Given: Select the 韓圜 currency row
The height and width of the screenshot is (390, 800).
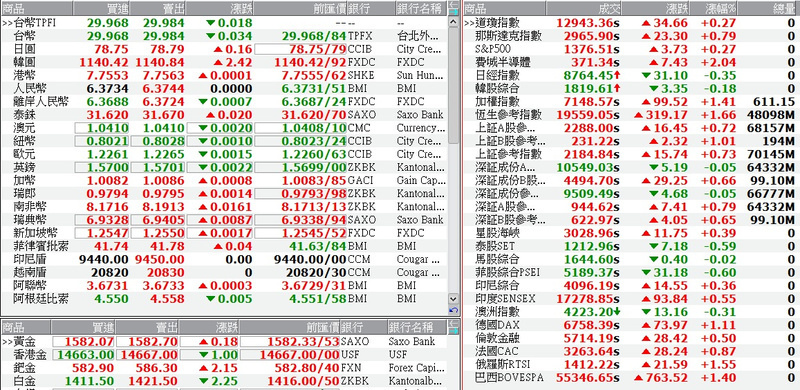Looking at the screenshot, I should pyautogui.click(x=223, y=62).
